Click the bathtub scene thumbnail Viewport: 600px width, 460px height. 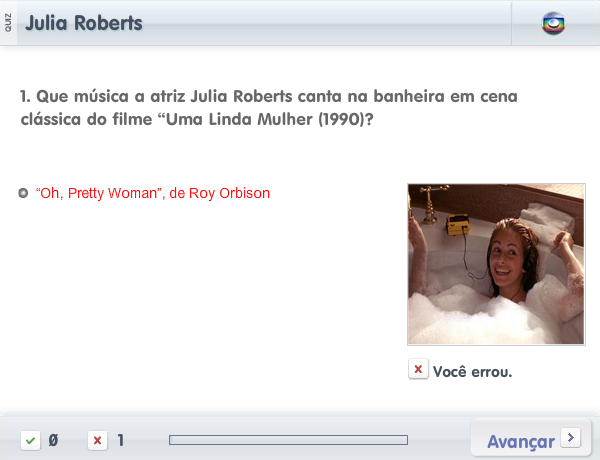pyautogui.click(x=496, y=264)
